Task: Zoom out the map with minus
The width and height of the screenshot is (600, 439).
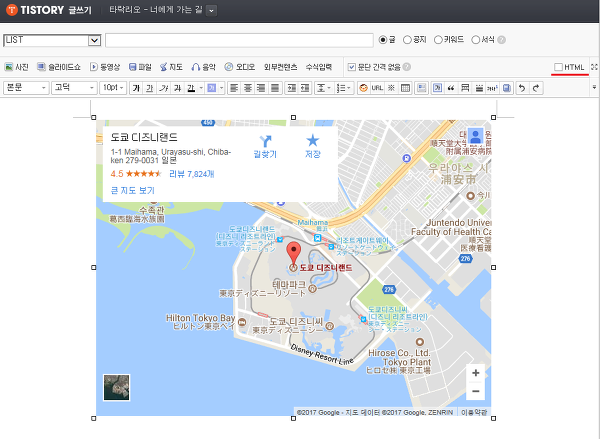Action: pyautogui.click(x=476, y=391)
